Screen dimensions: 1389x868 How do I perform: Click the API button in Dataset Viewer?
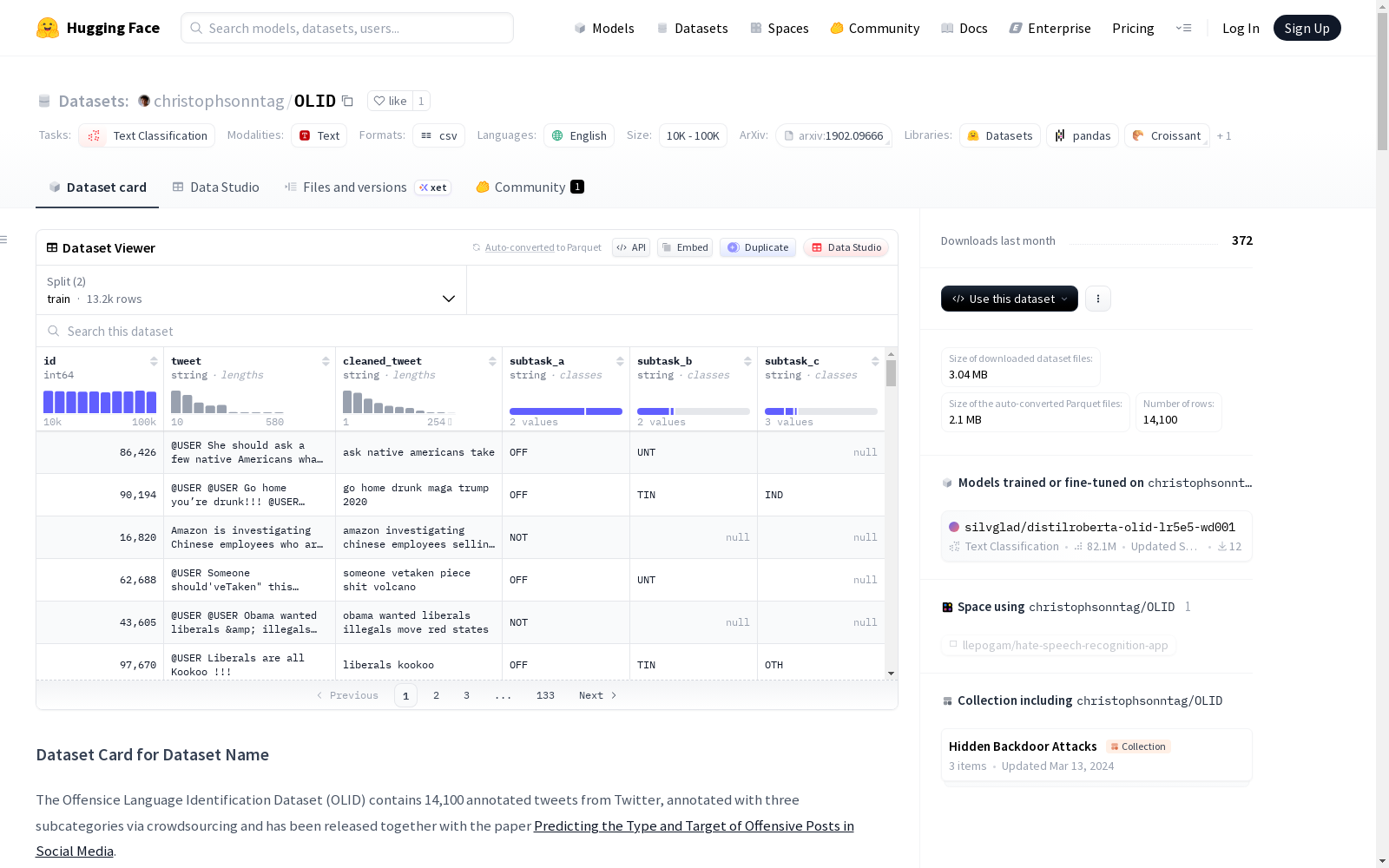631,247
